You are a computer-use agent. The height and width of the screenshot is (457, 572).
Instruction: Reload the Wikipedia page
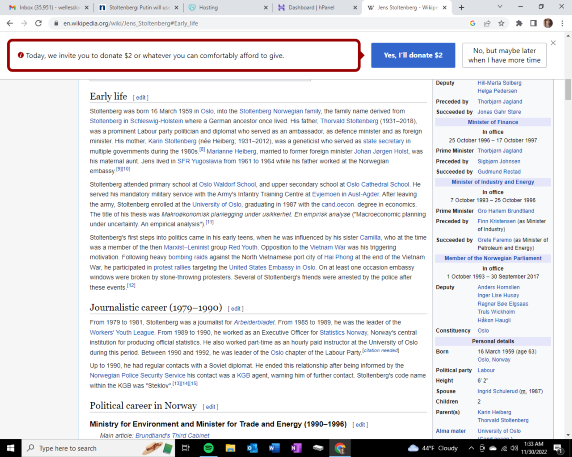pyautogui.click(x=38, y=23)
